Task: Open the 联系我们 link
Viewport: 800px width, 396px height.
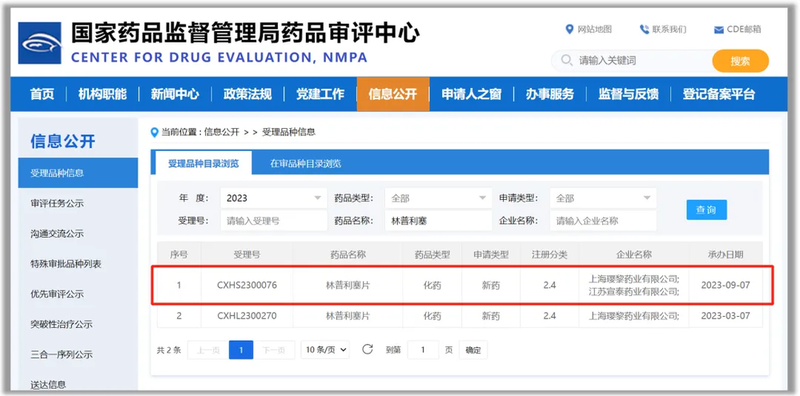Action: (669, 29)
